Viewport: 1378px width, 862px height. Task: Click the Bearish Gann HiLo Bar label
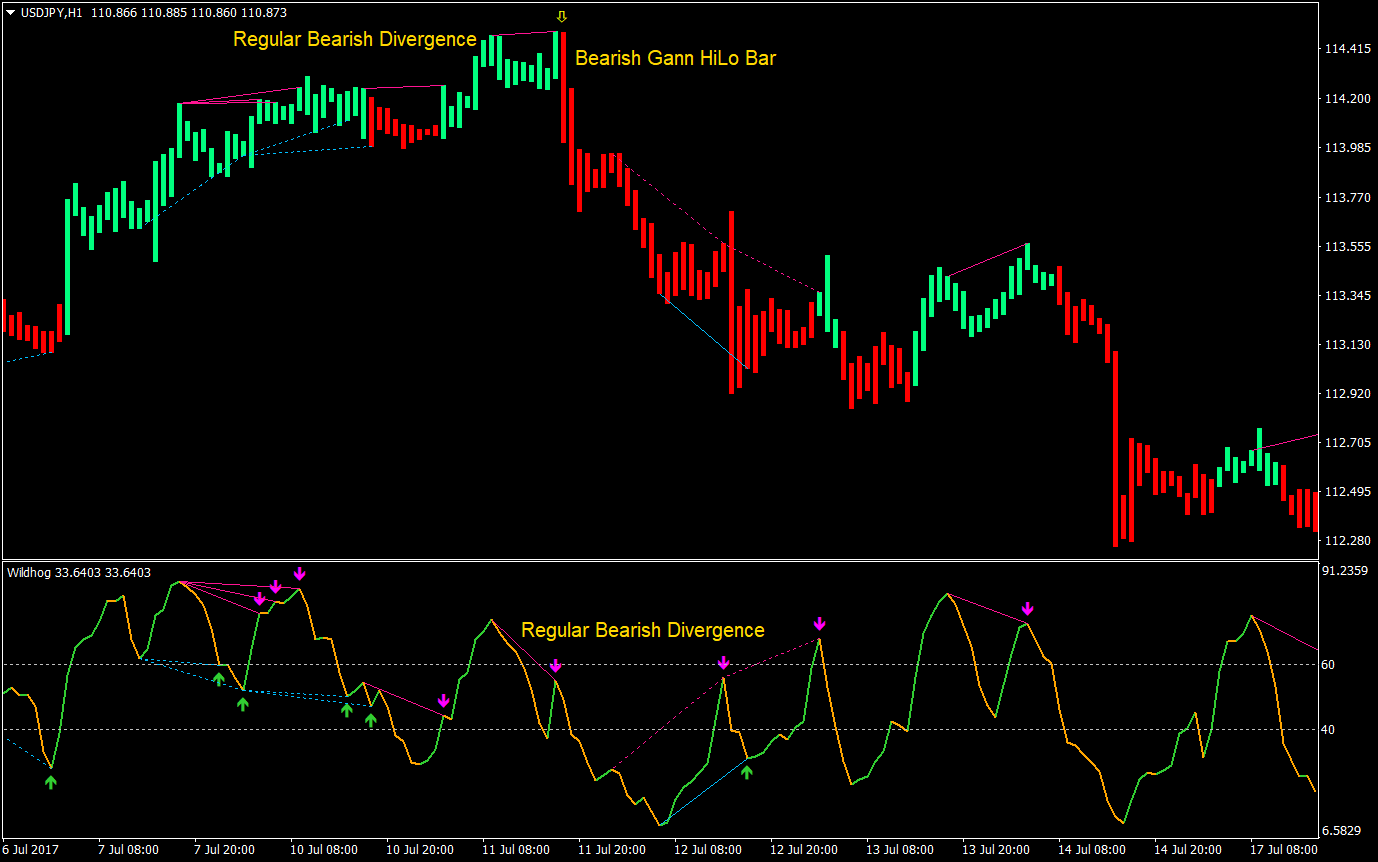(676, 58)
